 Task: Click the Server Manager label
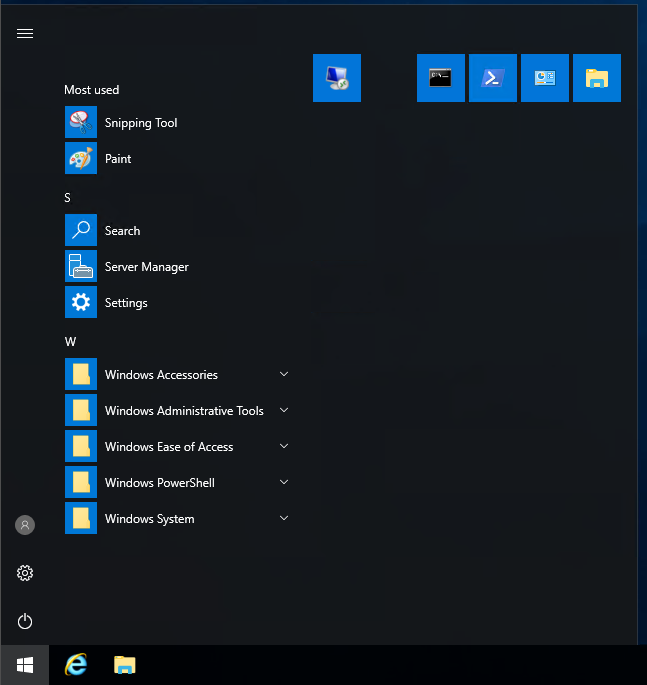pos(147,267)
